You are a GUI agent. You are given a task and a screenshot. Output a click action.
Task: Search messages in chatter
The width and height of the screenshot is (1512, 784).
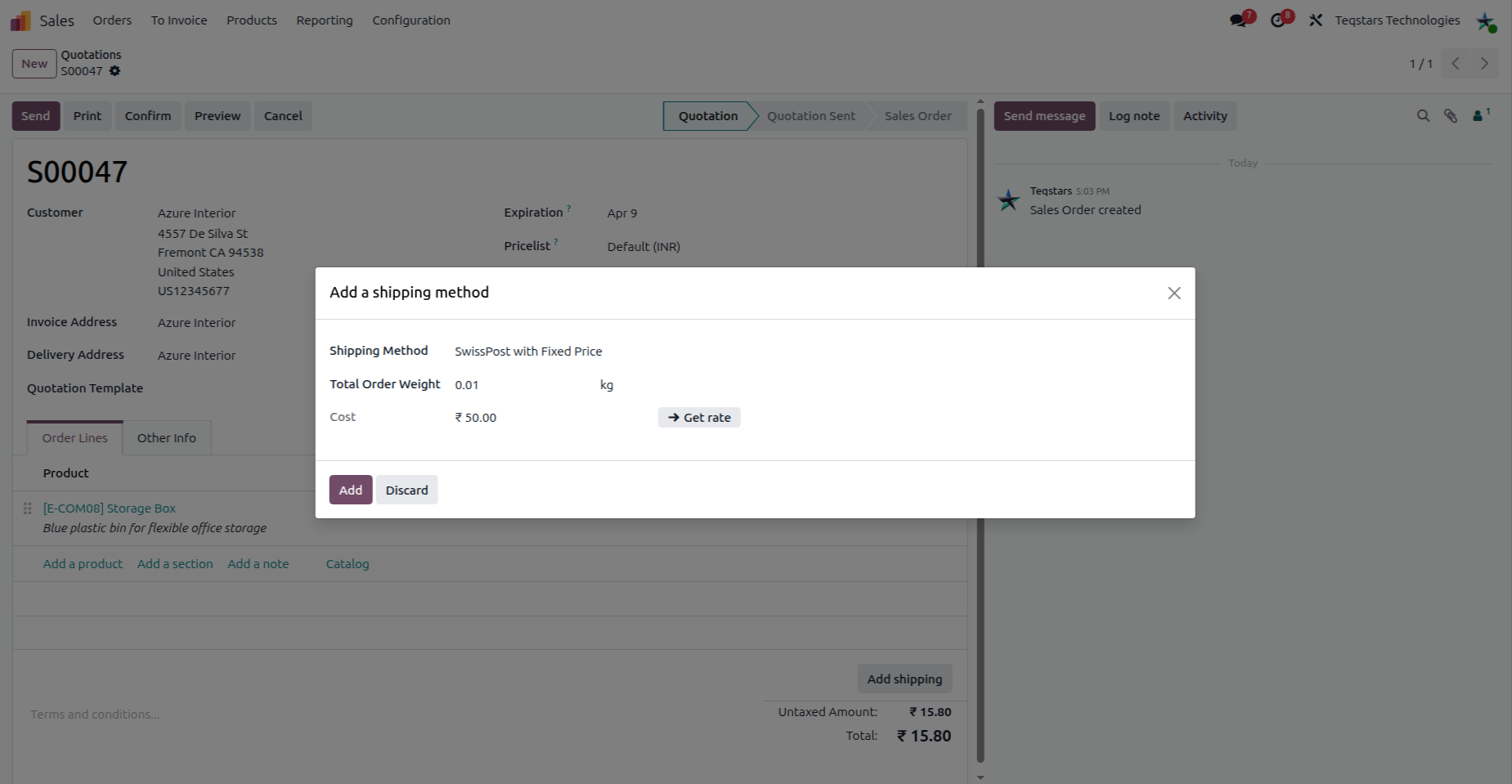pyautogui.click(x=1424, y=116)
